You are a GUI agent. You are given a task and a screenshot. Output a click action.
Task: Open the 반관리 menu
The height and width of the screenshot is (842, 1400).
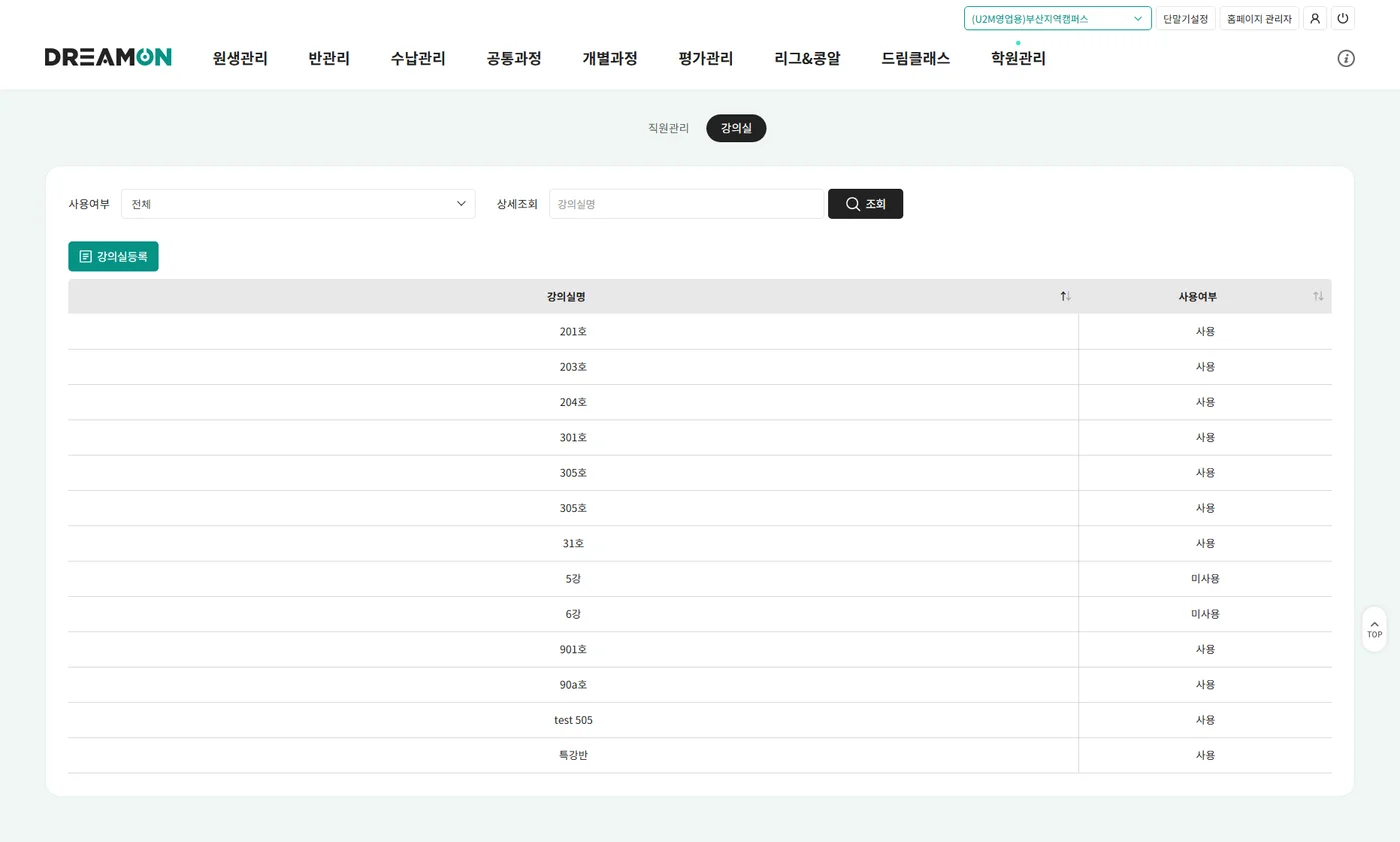pyautogui.click(x=329, y=58)
